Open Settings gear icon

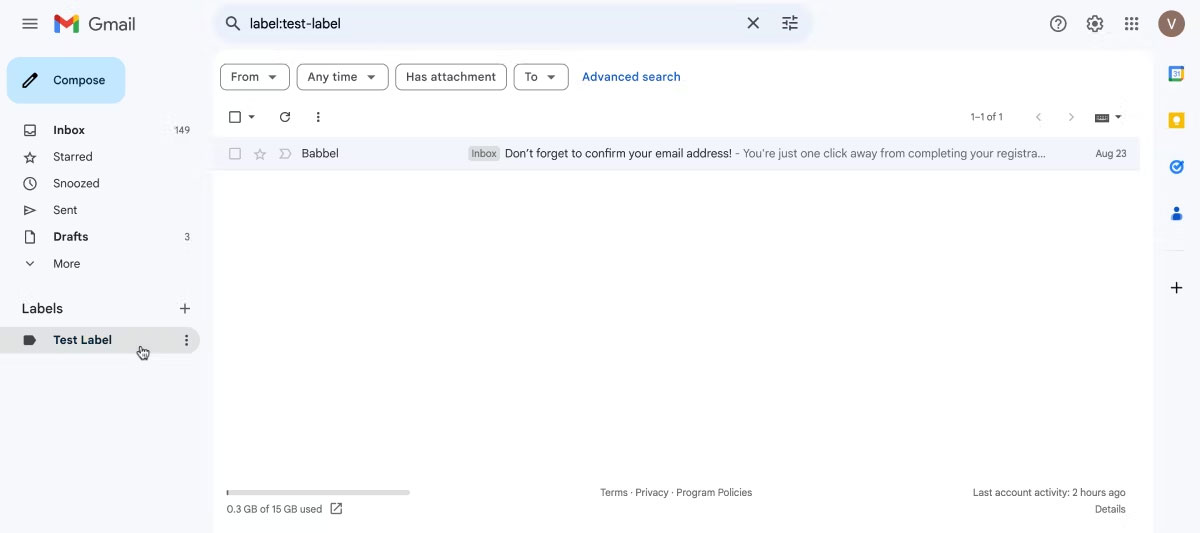(x=1095, y=24)
